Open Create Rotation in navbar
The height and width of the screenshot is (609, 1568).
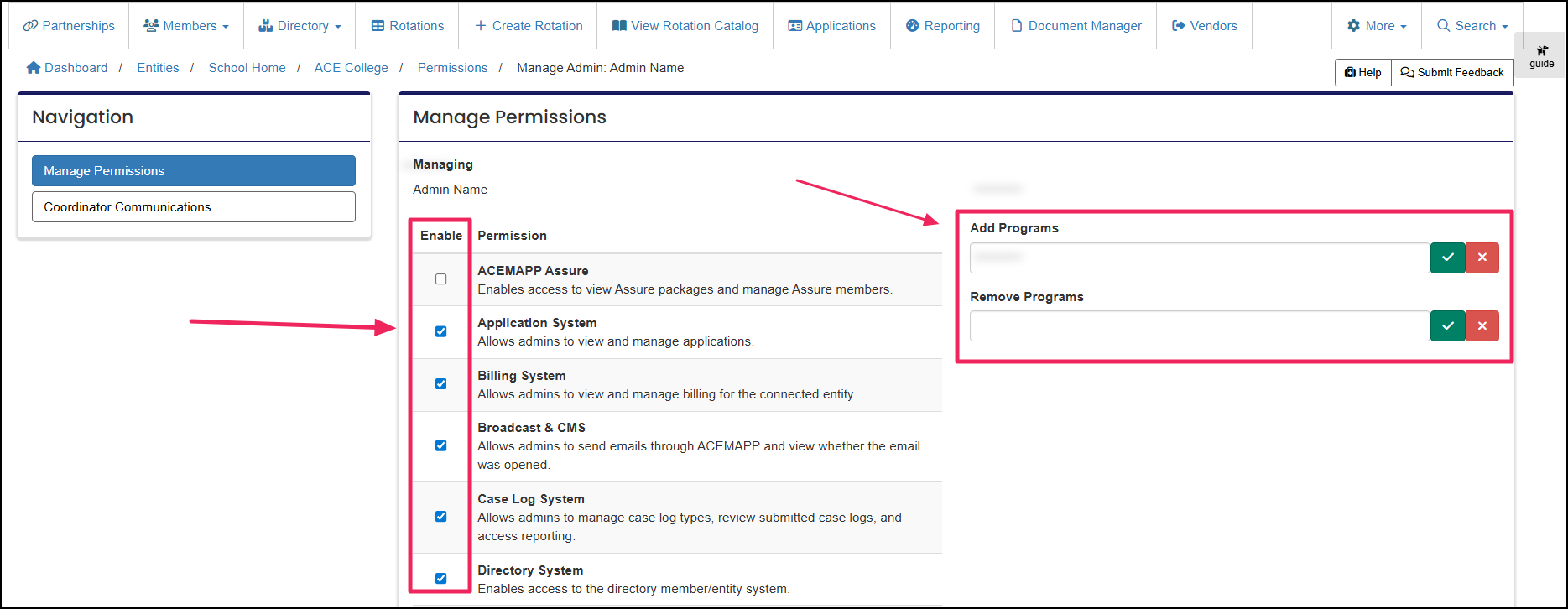click(x=528, y=26)
